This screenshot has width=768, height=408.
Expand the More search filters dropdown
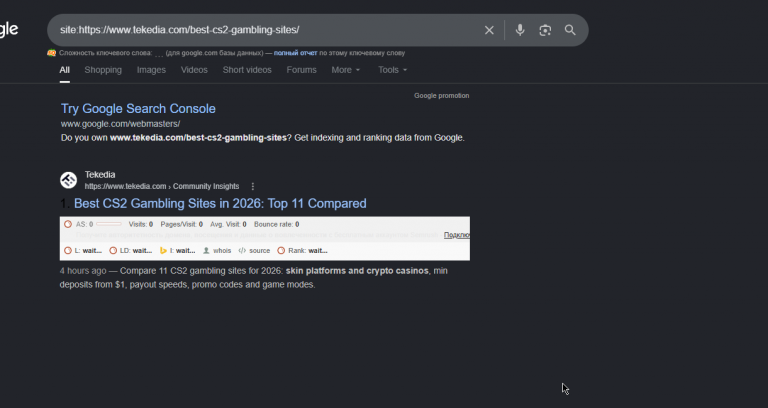(346, 70)
